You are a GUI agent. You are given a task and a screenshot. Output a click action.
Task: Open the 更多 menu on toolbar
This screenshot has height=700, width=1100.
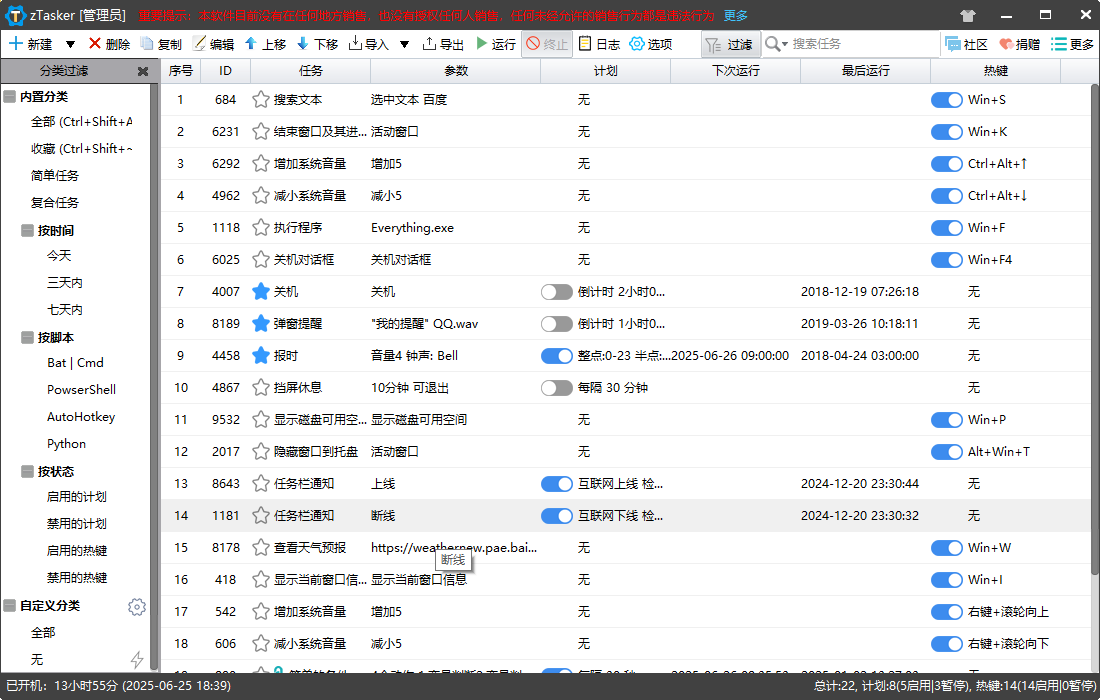(1075, 44)
